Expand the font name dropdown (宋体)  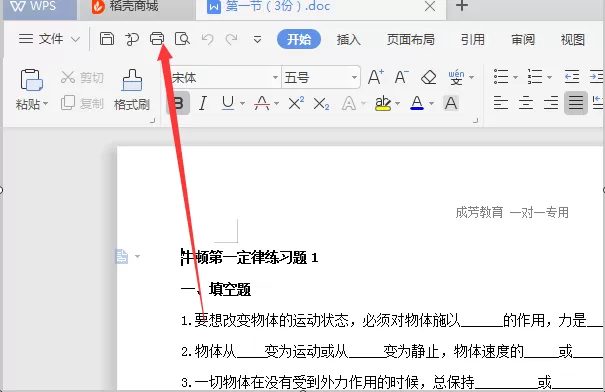pyautogui.click(x=275, y=77)
